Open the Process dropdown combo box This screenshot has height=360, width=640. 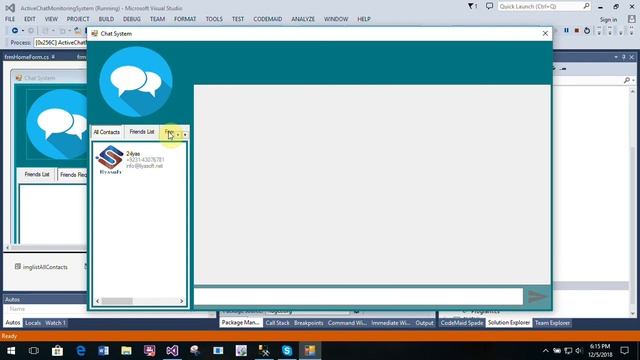pyautogui.click(x=60, y=42)
